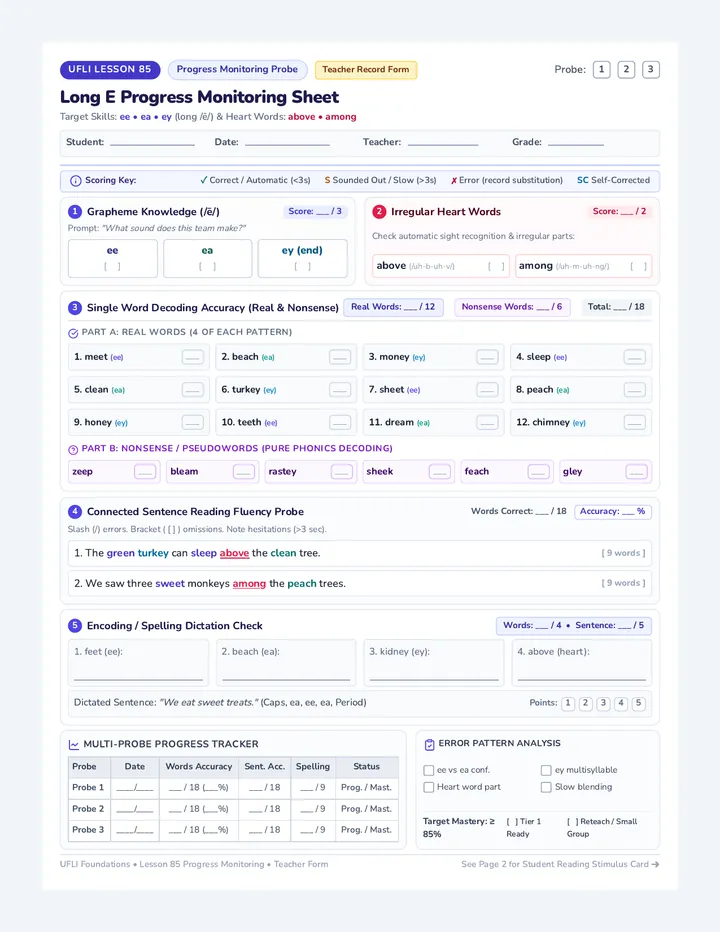Select Probe number 2 box

pyautogui.click(x=626, y=70)
